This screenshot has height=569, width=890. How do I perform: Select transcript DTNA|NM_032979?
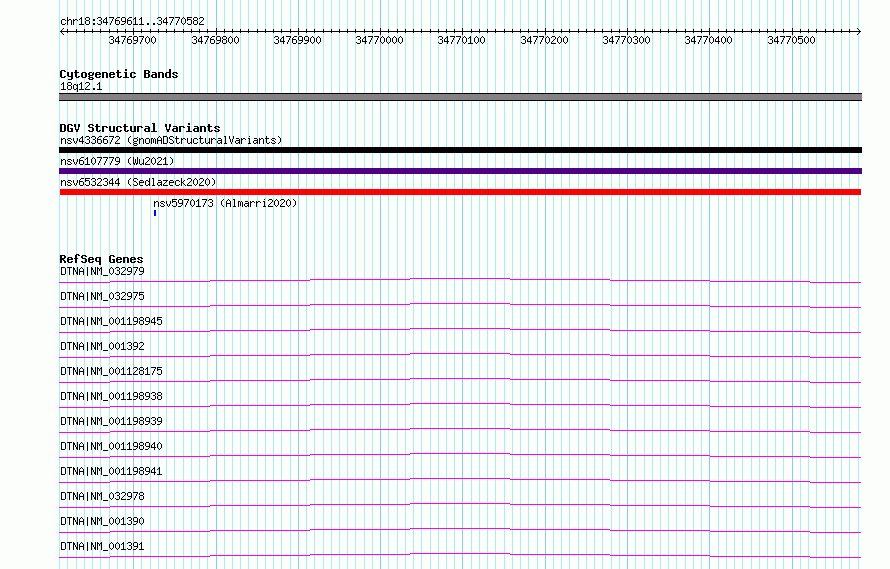coord(102,271)
